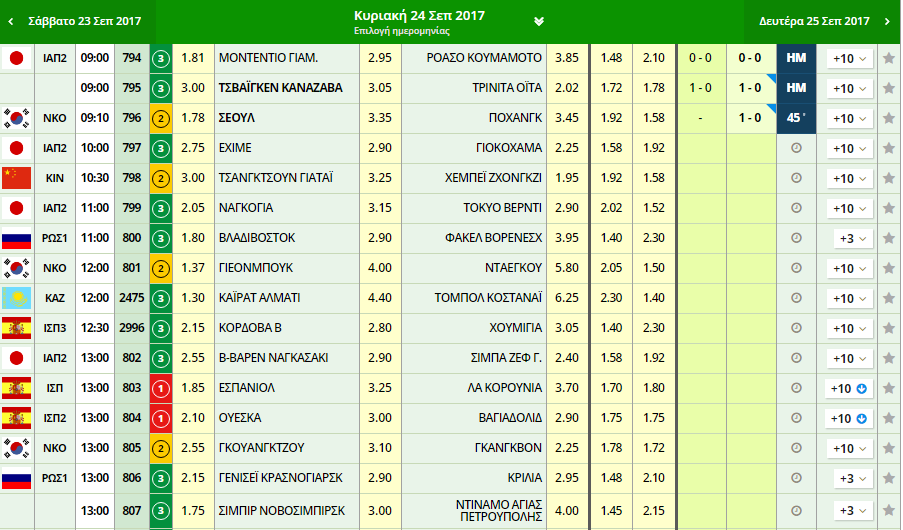Click the Kazakhstan flag beside Καϊράτ Αλματί
This screenshot has width=903, height=530.
15,298
